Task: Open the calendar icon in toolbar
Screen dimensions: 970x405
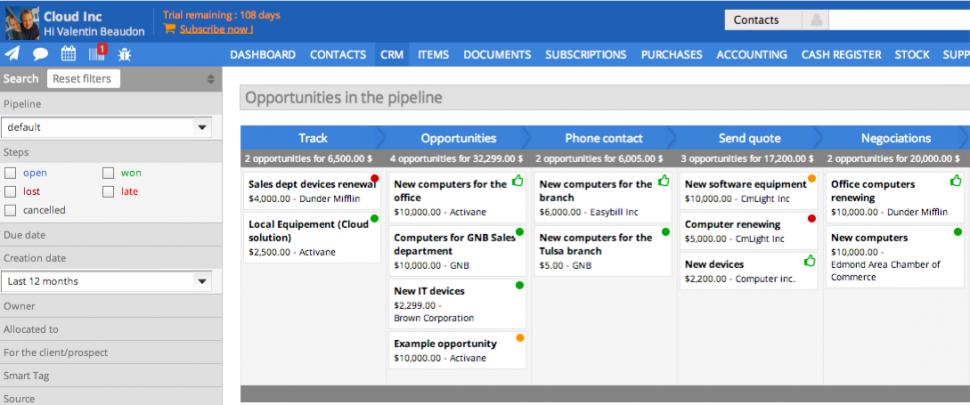Action: (x=69, y=54)
